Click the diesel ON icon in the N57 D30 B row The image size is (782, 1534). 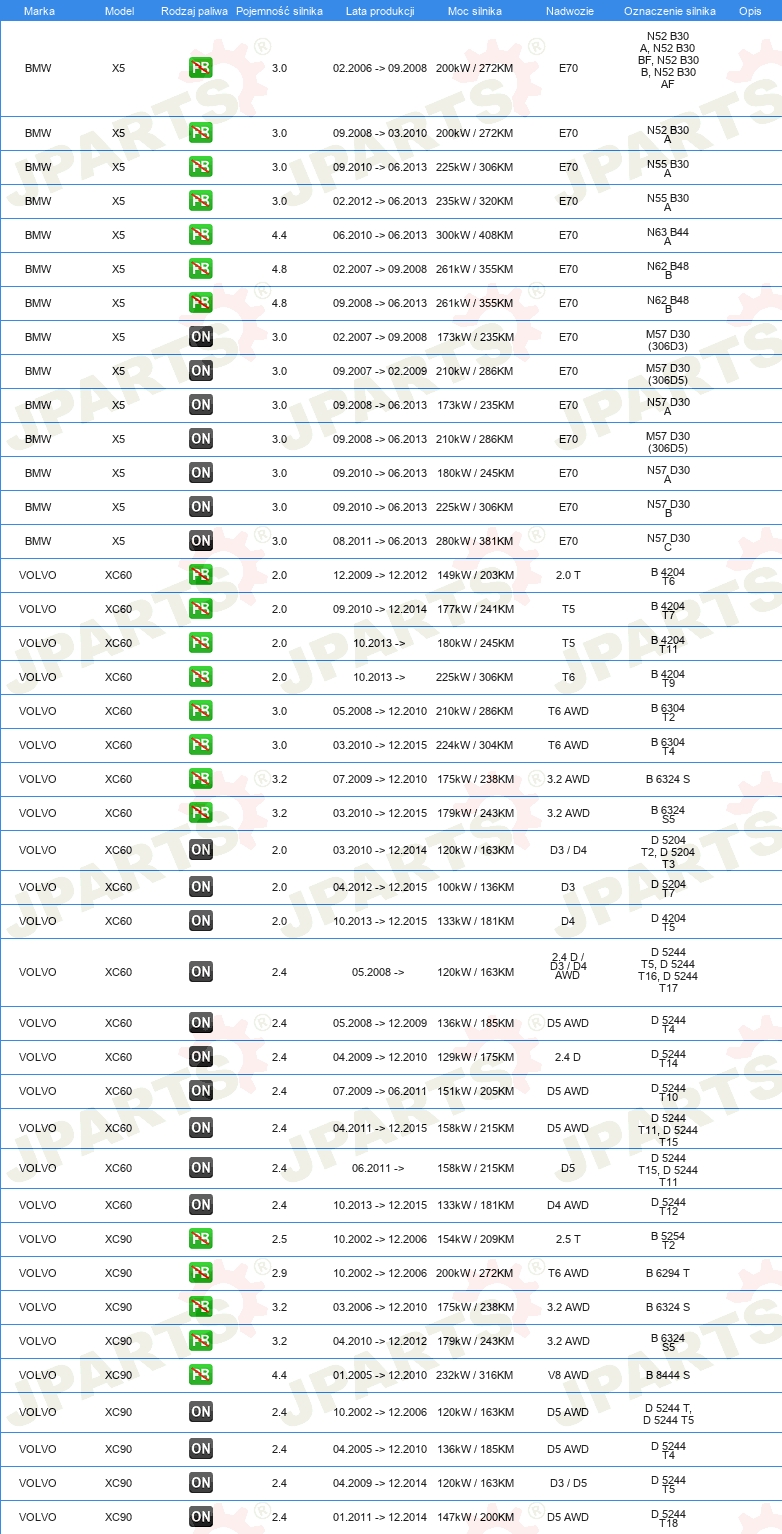pyautogui.click(x=201, y=507)
